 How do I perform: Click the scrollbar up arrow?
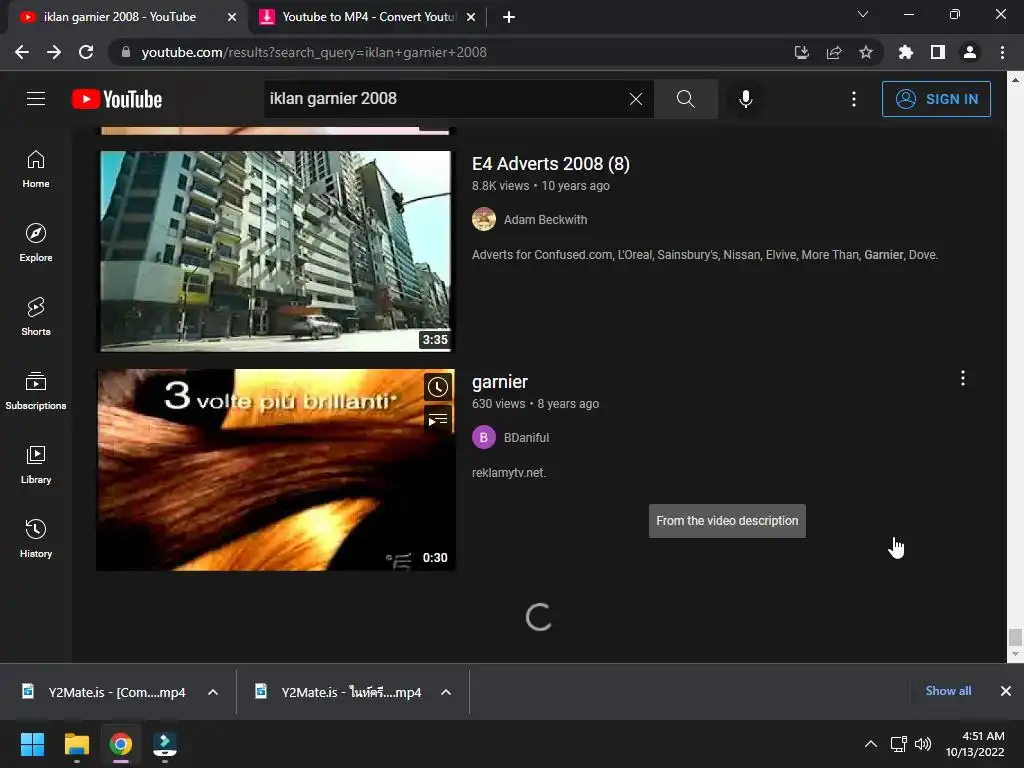pyautogui.click(x=1015, y=80)
